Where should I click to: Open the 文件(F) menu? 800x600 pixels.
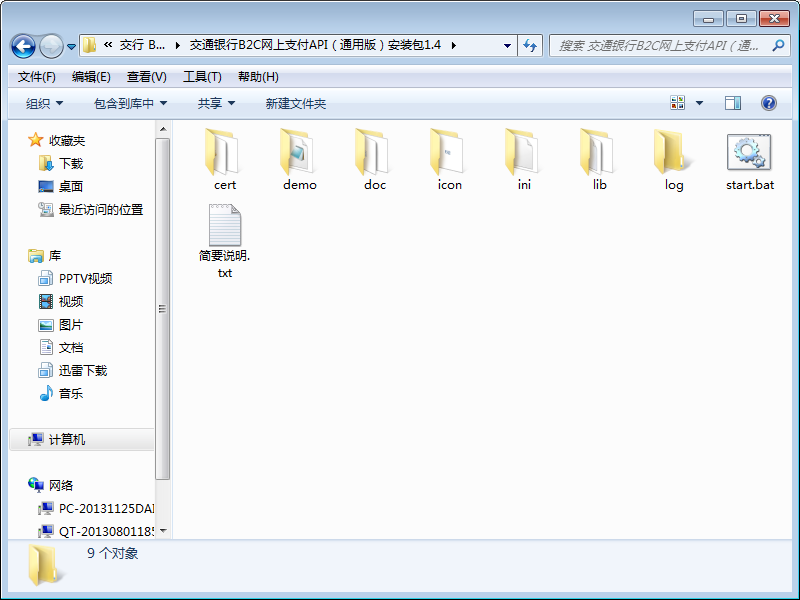(x=36, y=77)
